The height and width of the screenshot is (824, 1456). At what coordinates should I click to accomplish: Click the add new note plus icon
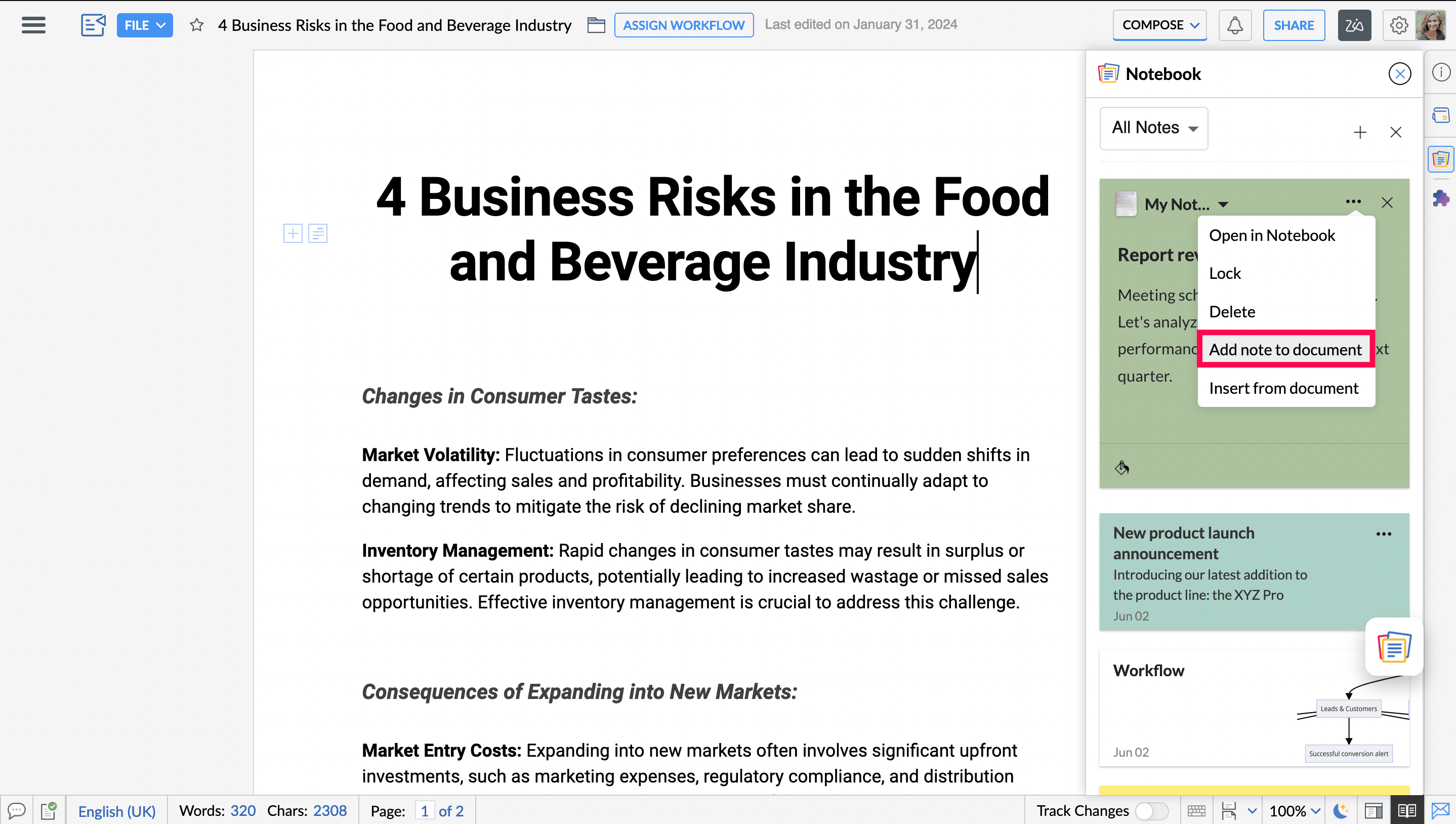click(1360, 133)
